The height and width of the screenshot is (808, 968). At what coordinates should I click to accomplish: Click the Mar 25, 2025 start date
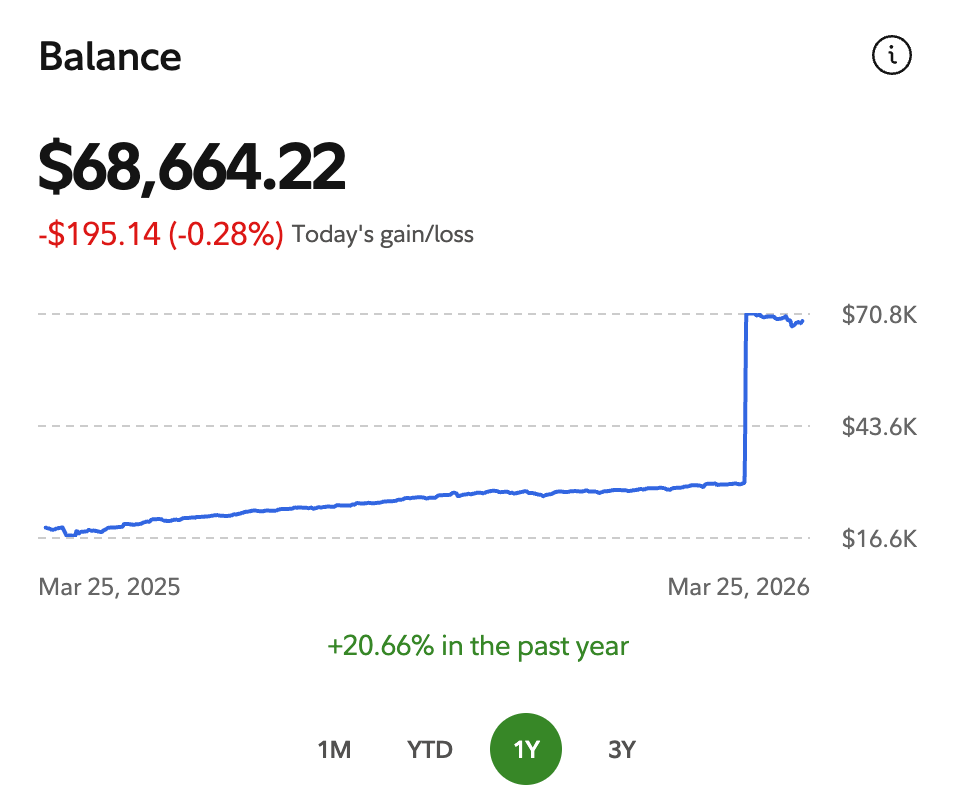[110, 586]
